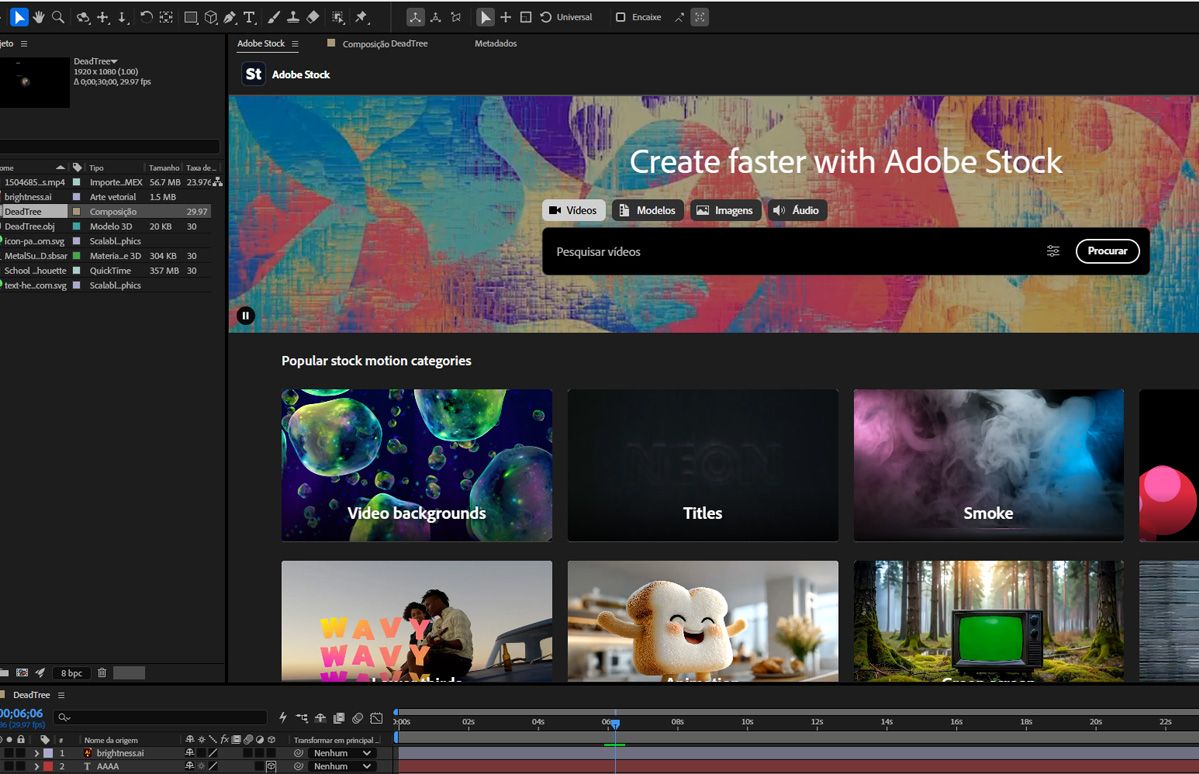This screenshot has width=1199, height=774.
Task: Toggle frame blending enable switch in timeline
Action: coord(339,718)
